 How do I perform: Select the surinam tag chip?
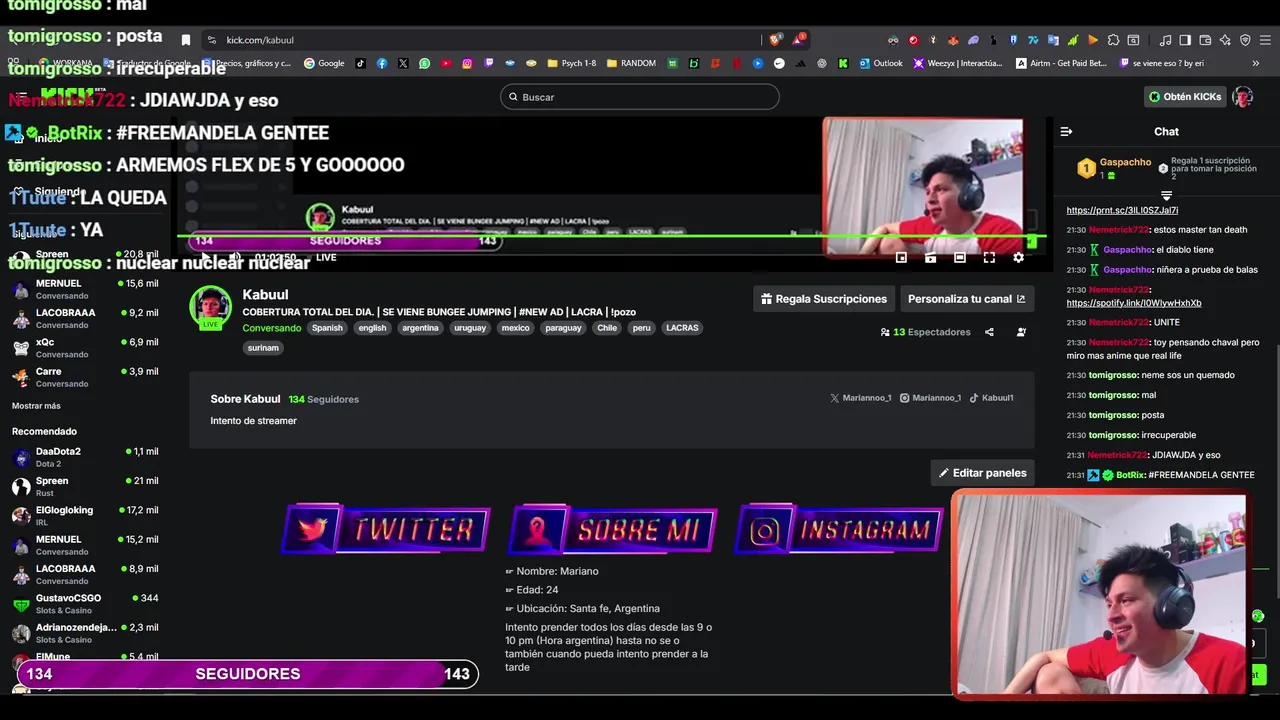[263, 348]
